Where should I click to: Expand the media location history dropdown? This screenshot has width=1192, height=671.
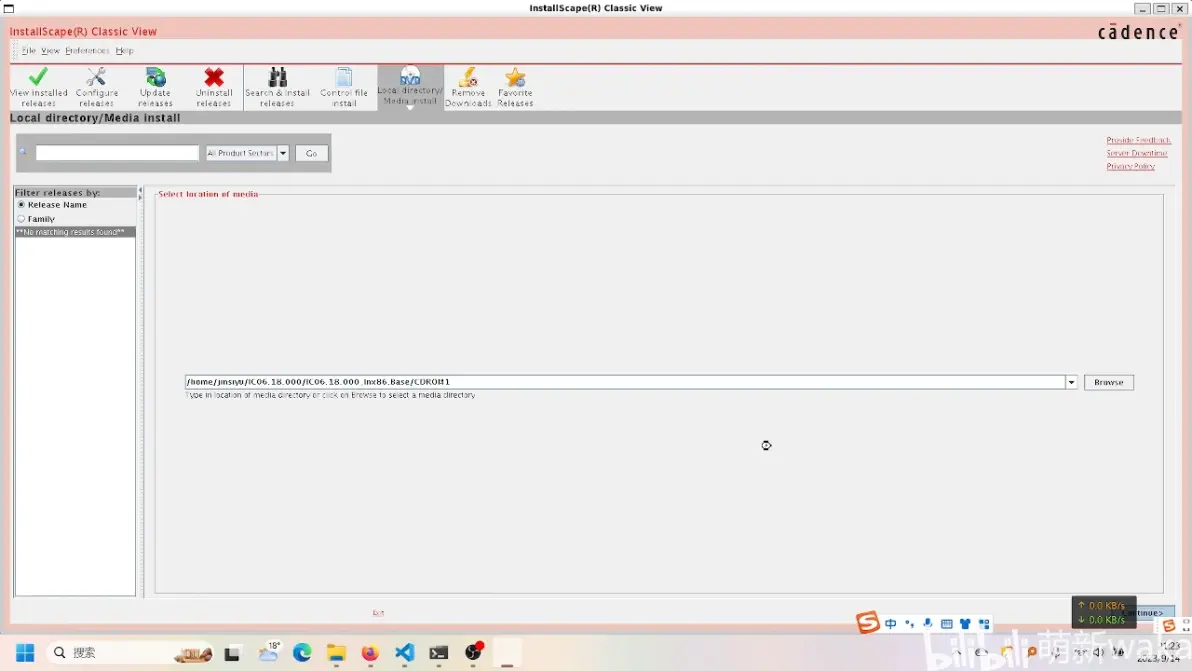point(1071,382)
